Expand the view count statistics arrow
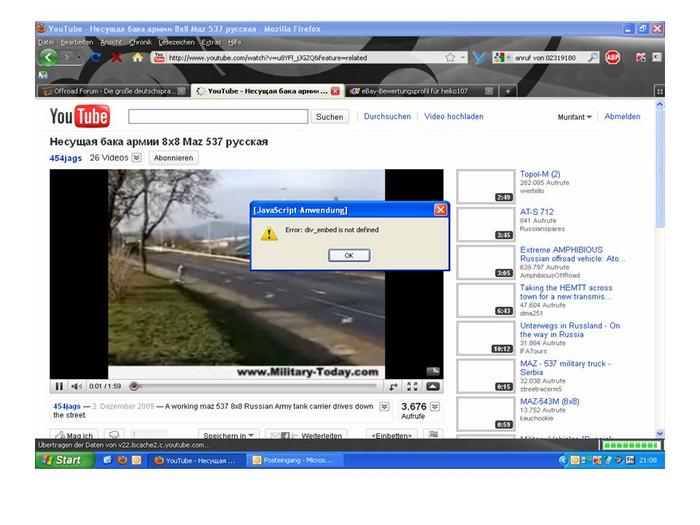The image size is (700, 525). (434, 406)
